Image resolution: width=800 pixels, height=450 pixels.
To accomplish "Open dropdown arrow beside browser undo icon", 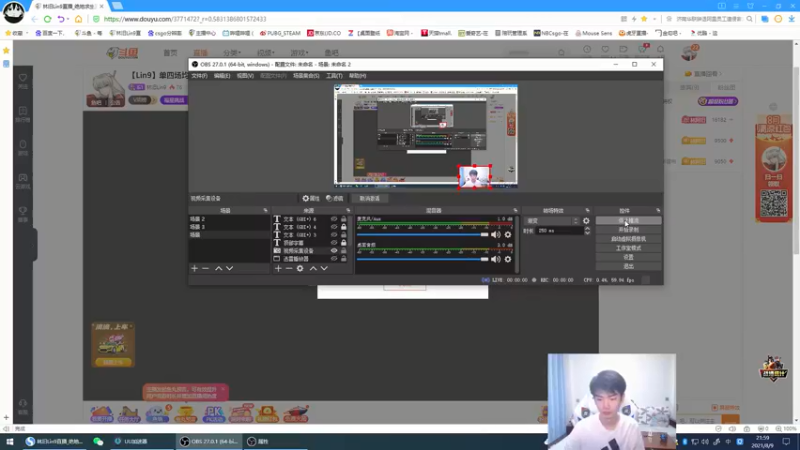I will pos(68,19).
